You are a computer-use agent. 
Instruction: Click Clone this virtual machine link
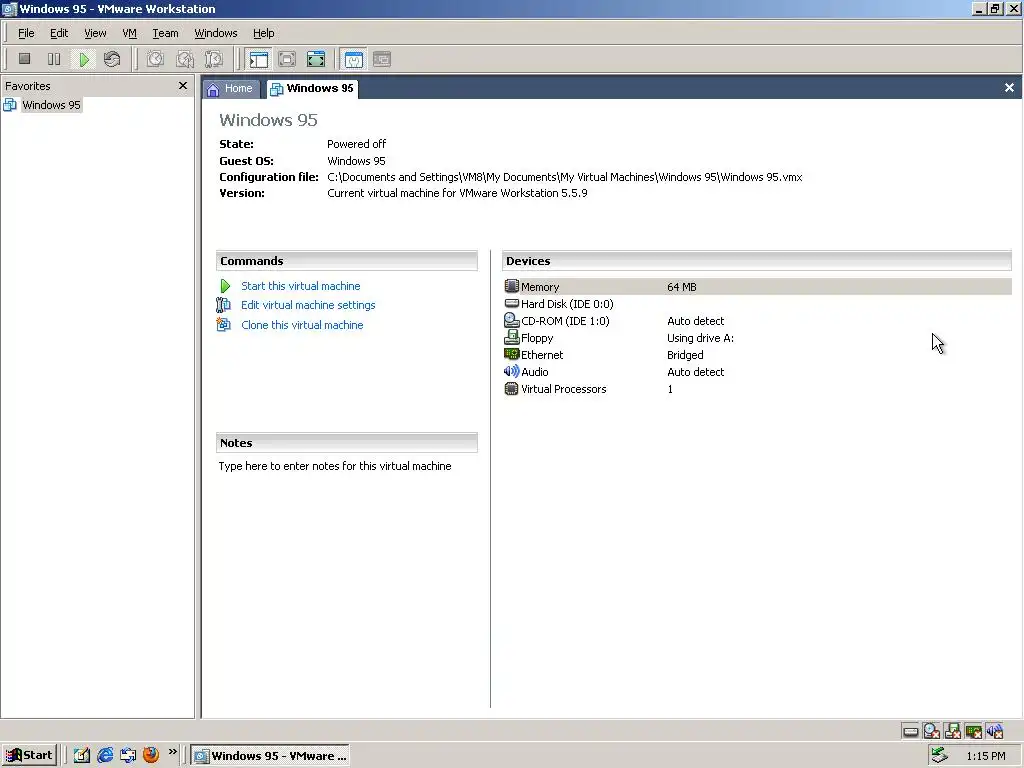[x=302, y=325]
